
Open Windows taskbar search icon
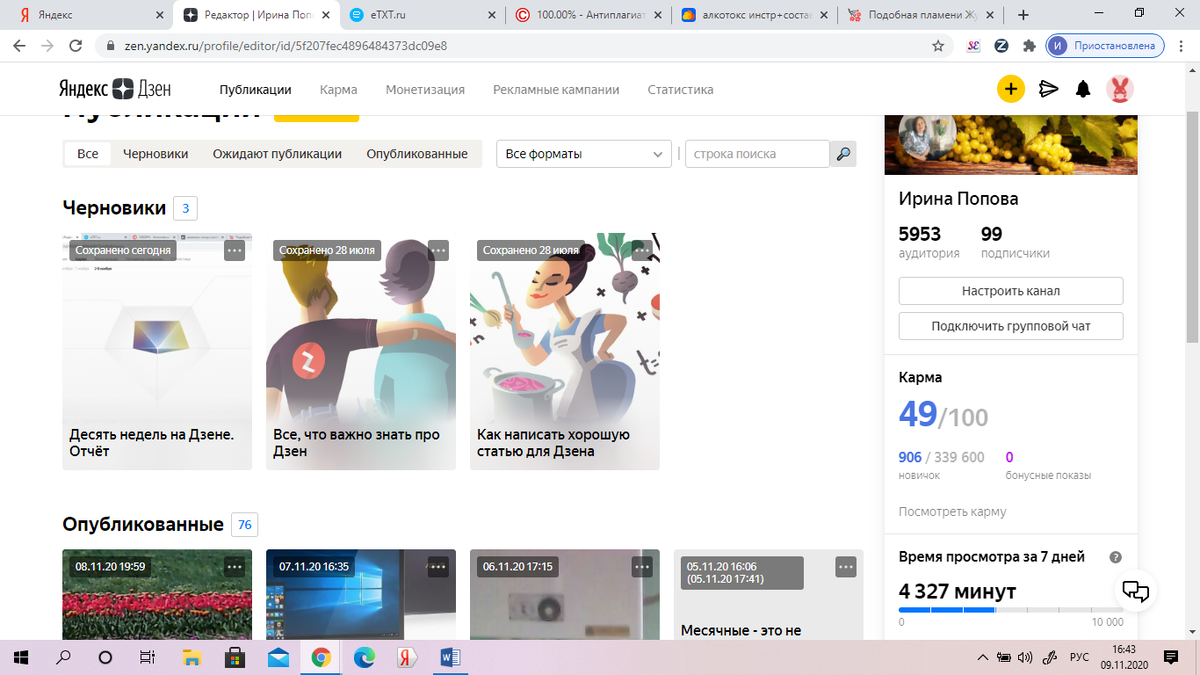[x=63, y=657]
